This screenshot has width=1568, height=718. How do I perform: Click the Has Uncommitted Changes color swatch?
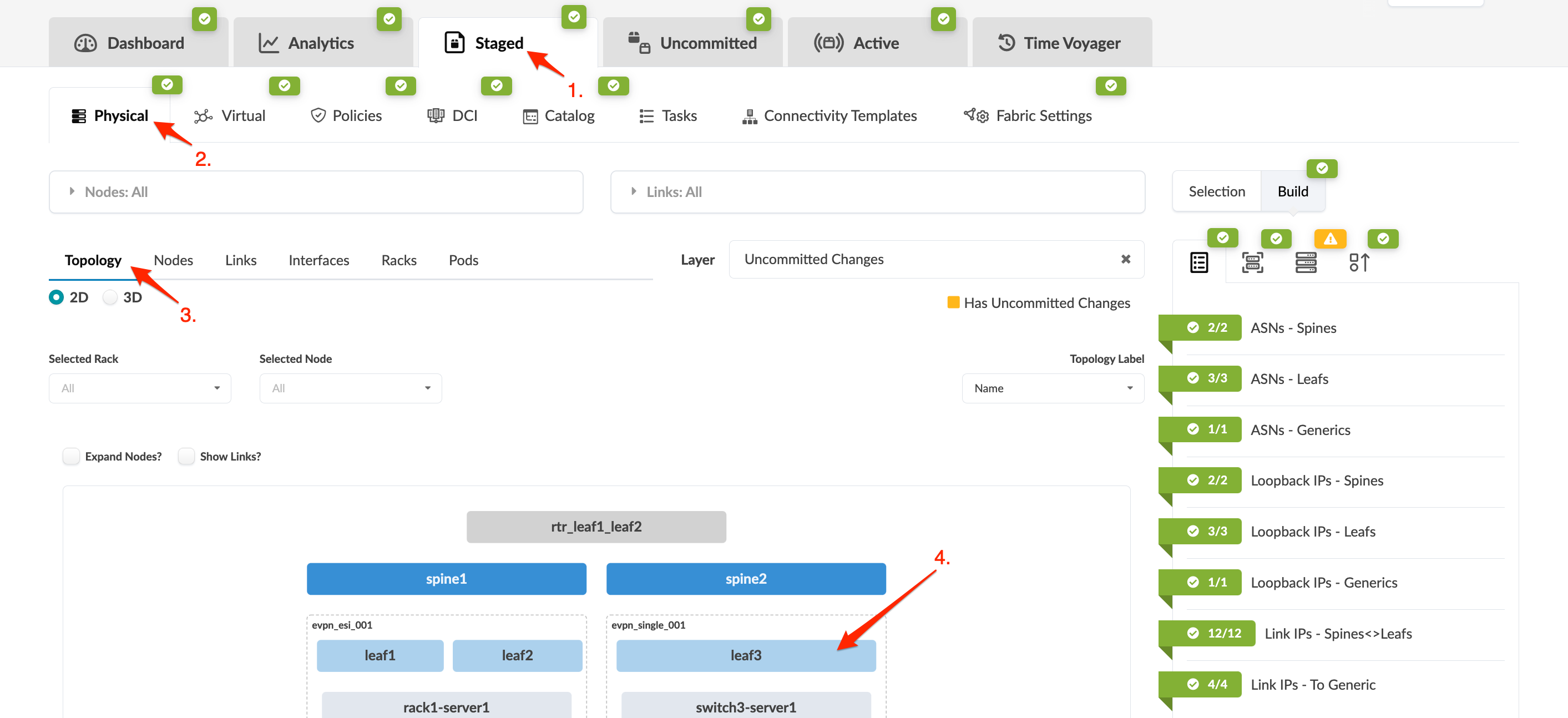pos(953,302)
